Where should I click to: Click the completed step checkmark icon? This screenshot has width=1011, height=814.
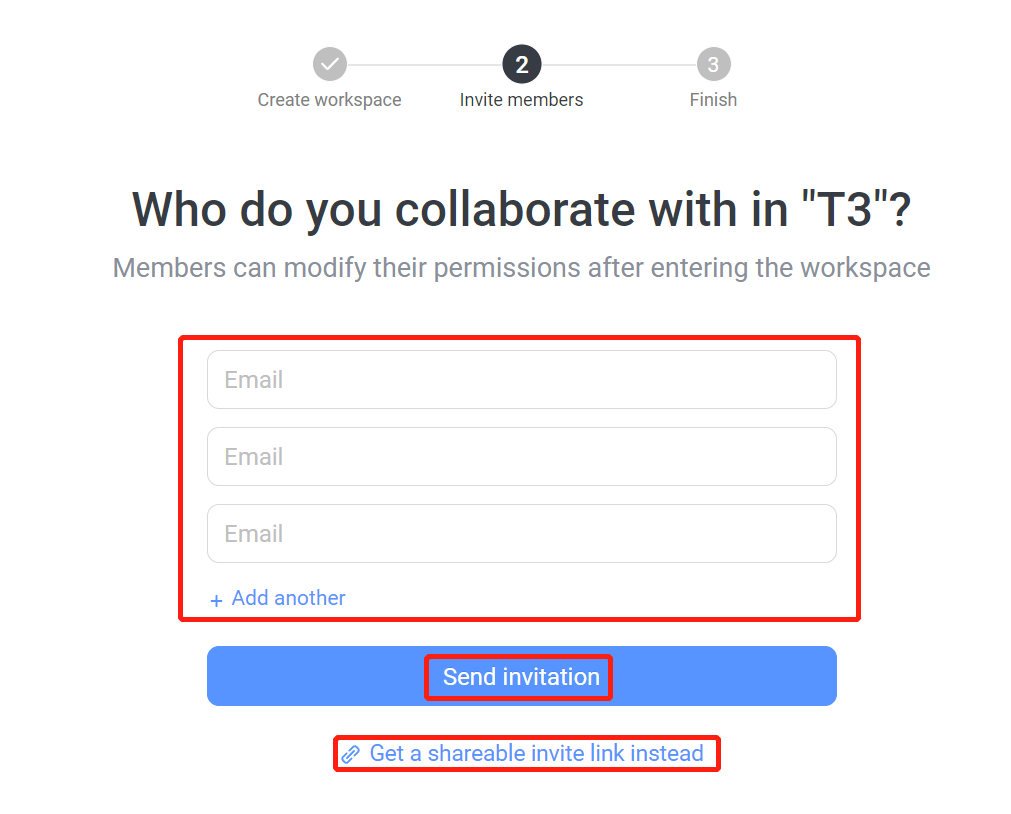(329, 64)
